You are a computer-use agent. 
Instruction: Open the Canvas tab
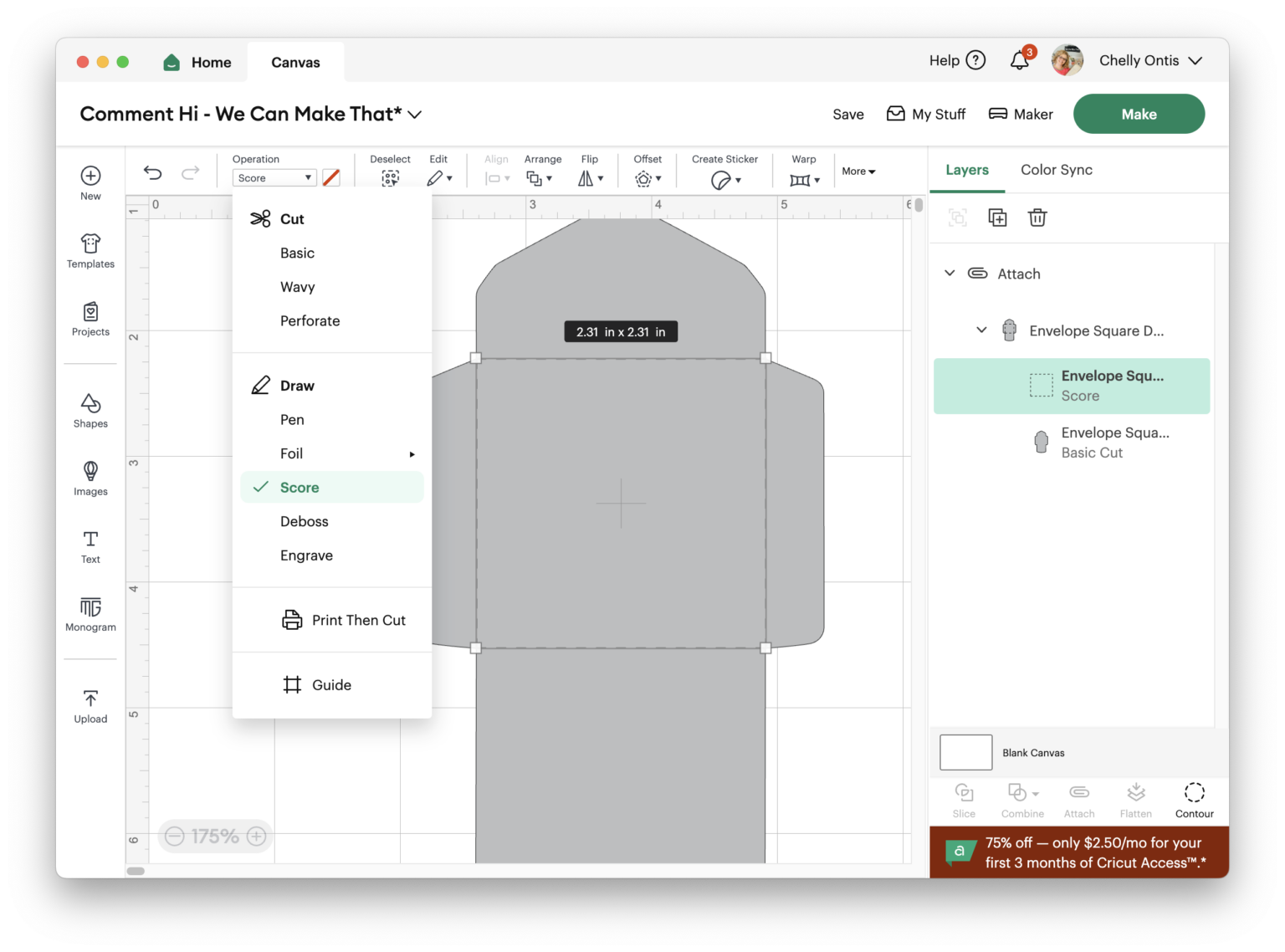coord(294,61)
